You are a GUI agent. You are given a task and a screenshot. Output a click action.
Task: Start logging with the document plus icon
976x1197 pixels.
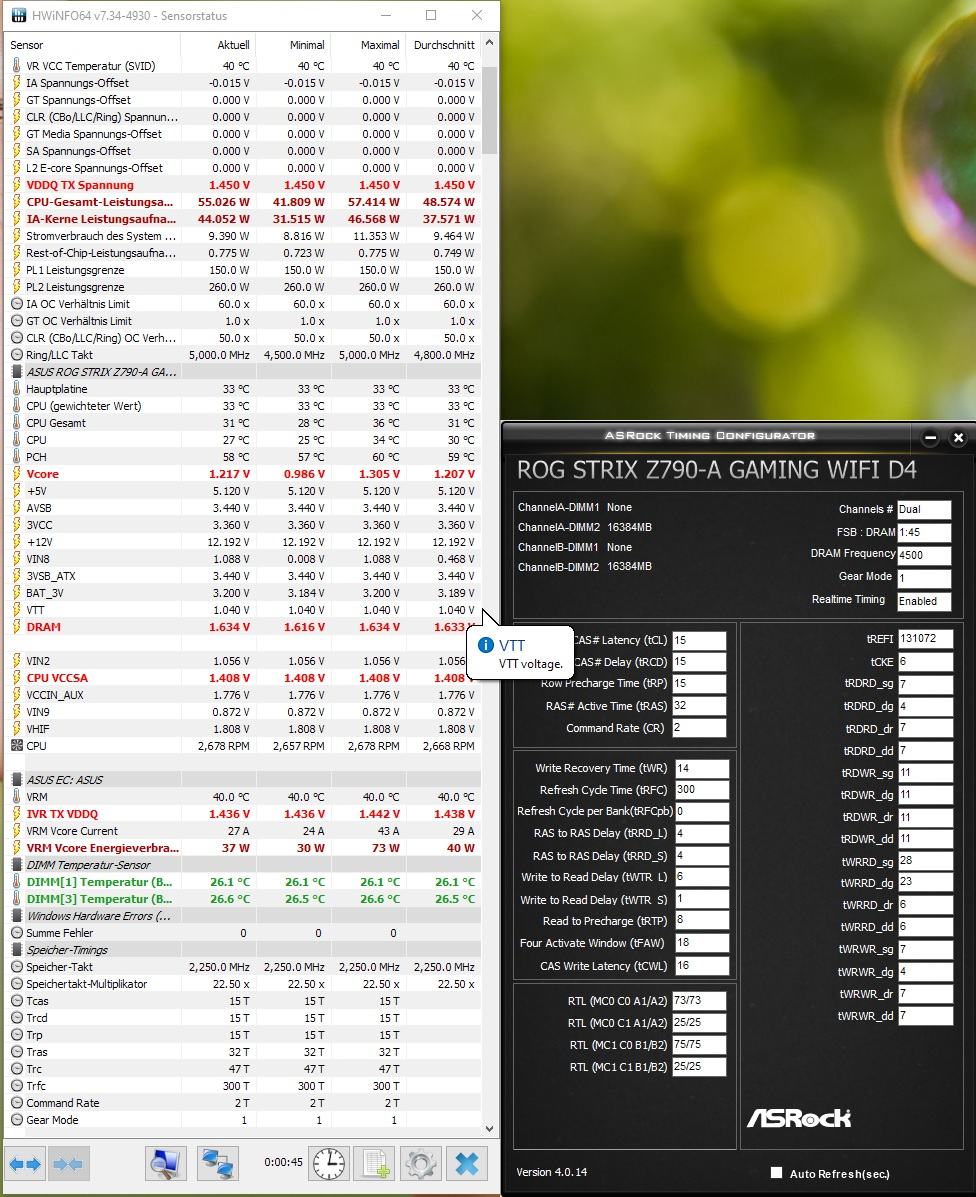coord(375,1164)
